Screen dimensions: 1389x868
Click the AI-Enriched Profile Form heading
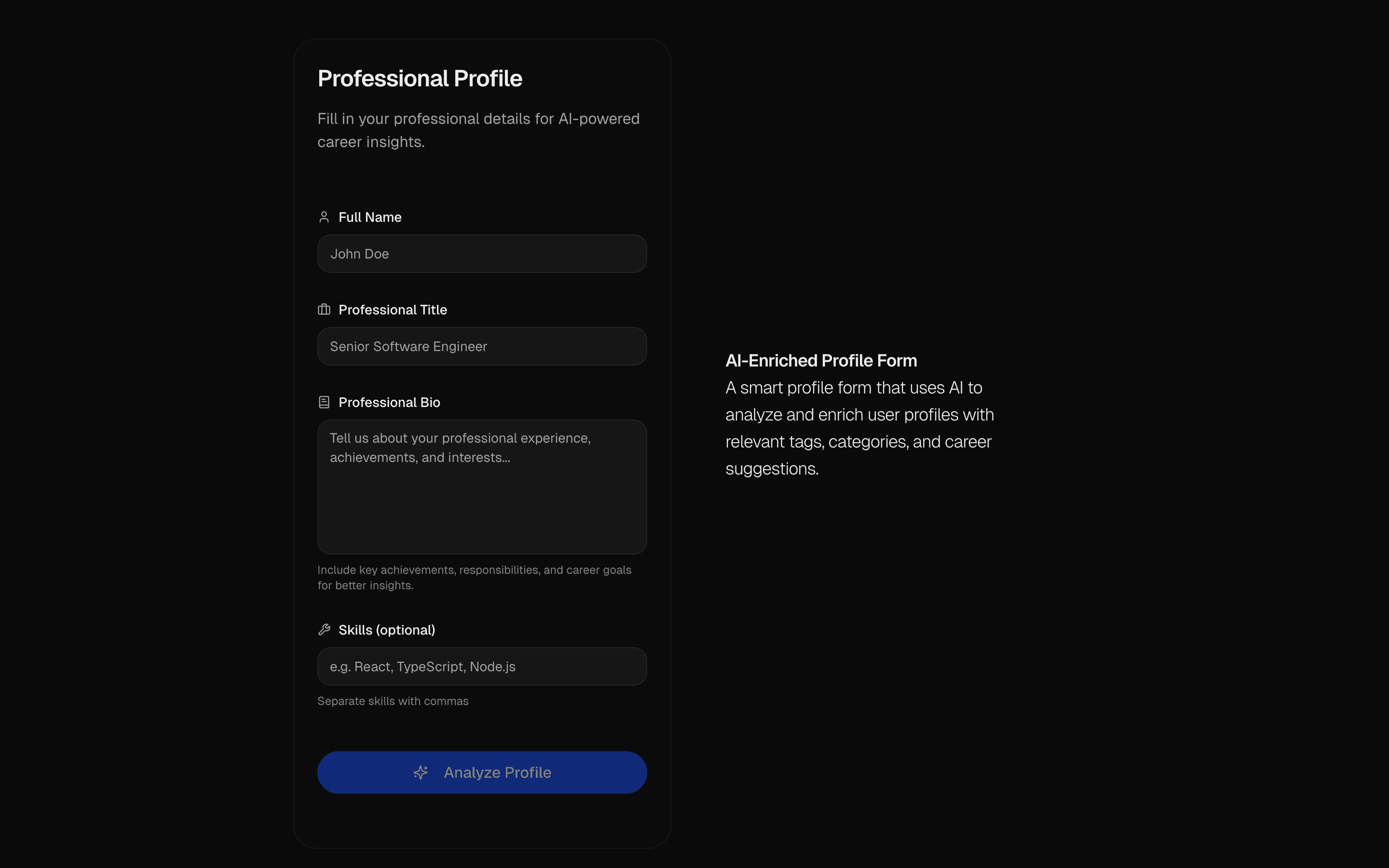click(821, 360)
